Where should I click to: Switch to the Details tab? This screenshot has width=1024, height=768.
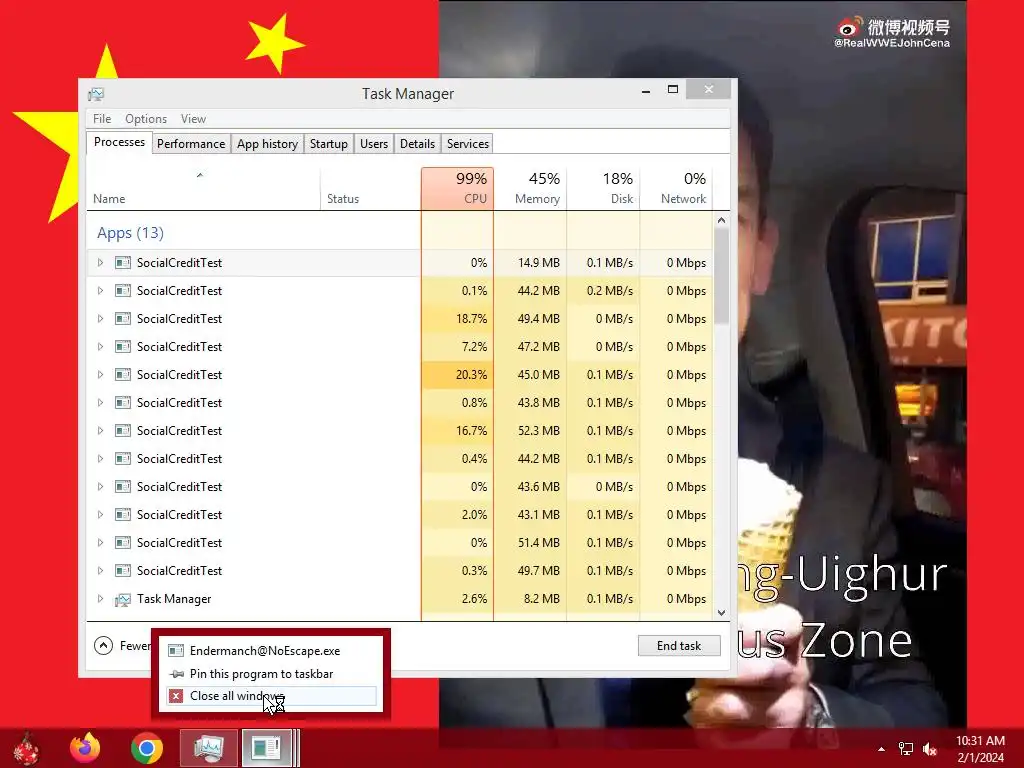417,144
